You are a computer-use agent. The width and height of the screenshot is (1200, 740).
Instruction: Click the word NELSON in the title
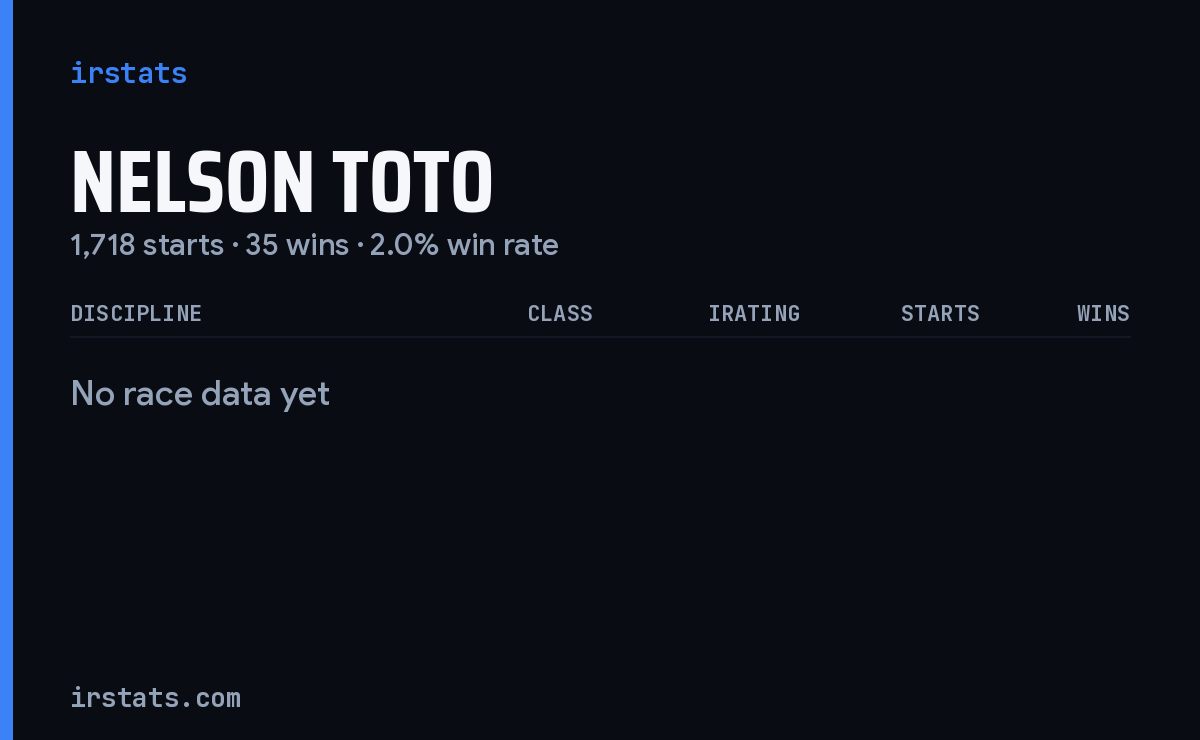tap(192, 183)
